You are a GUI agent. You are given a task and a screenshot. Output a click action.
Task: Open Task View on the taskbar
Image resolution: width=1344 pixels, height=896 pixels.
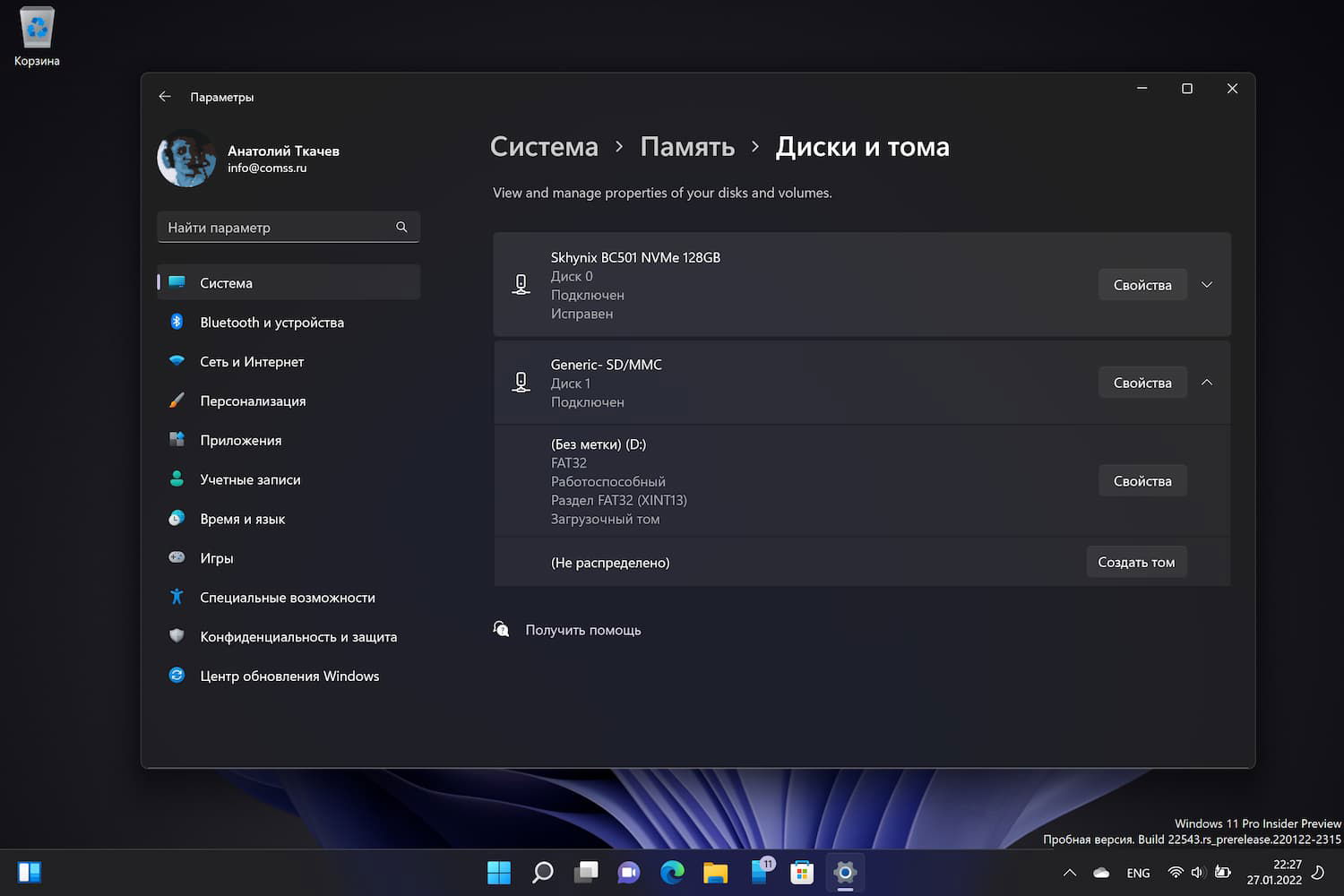[x=586, y=872]
